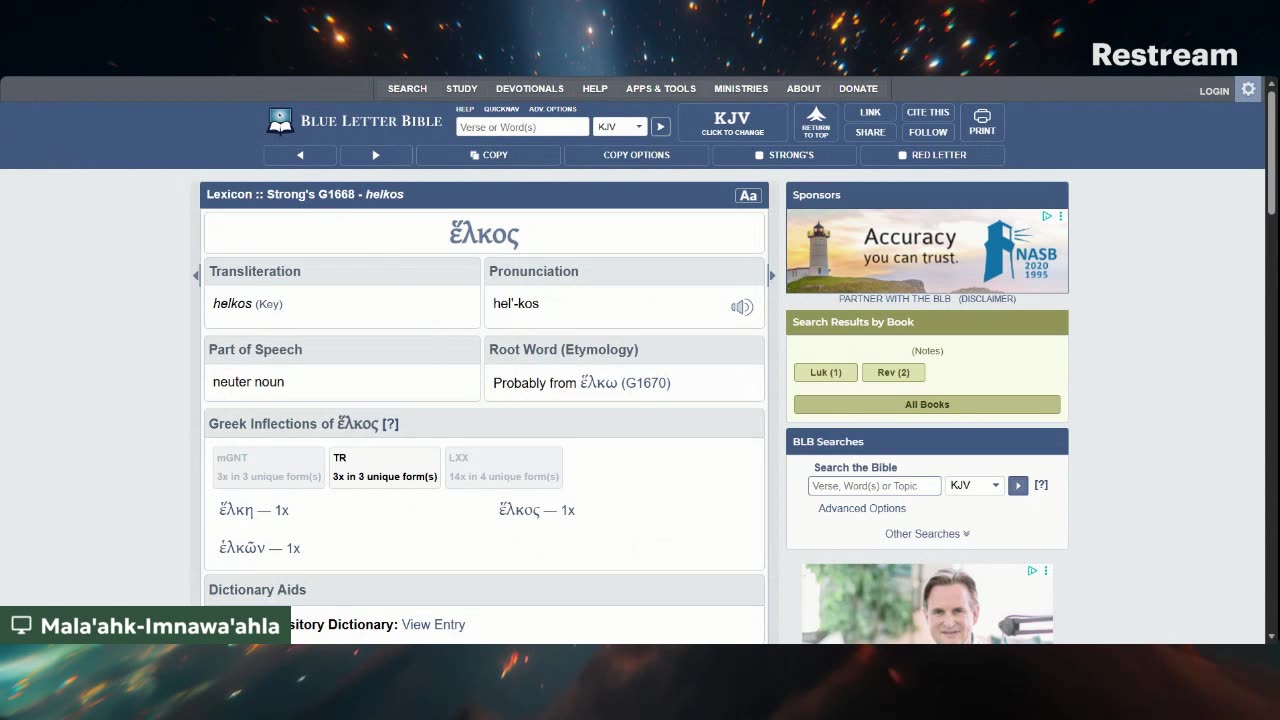Image resolution: width=1280 pixels, height=720 pixels.
Task: Expand Other Searches section
Action: [x=927, y=534]
